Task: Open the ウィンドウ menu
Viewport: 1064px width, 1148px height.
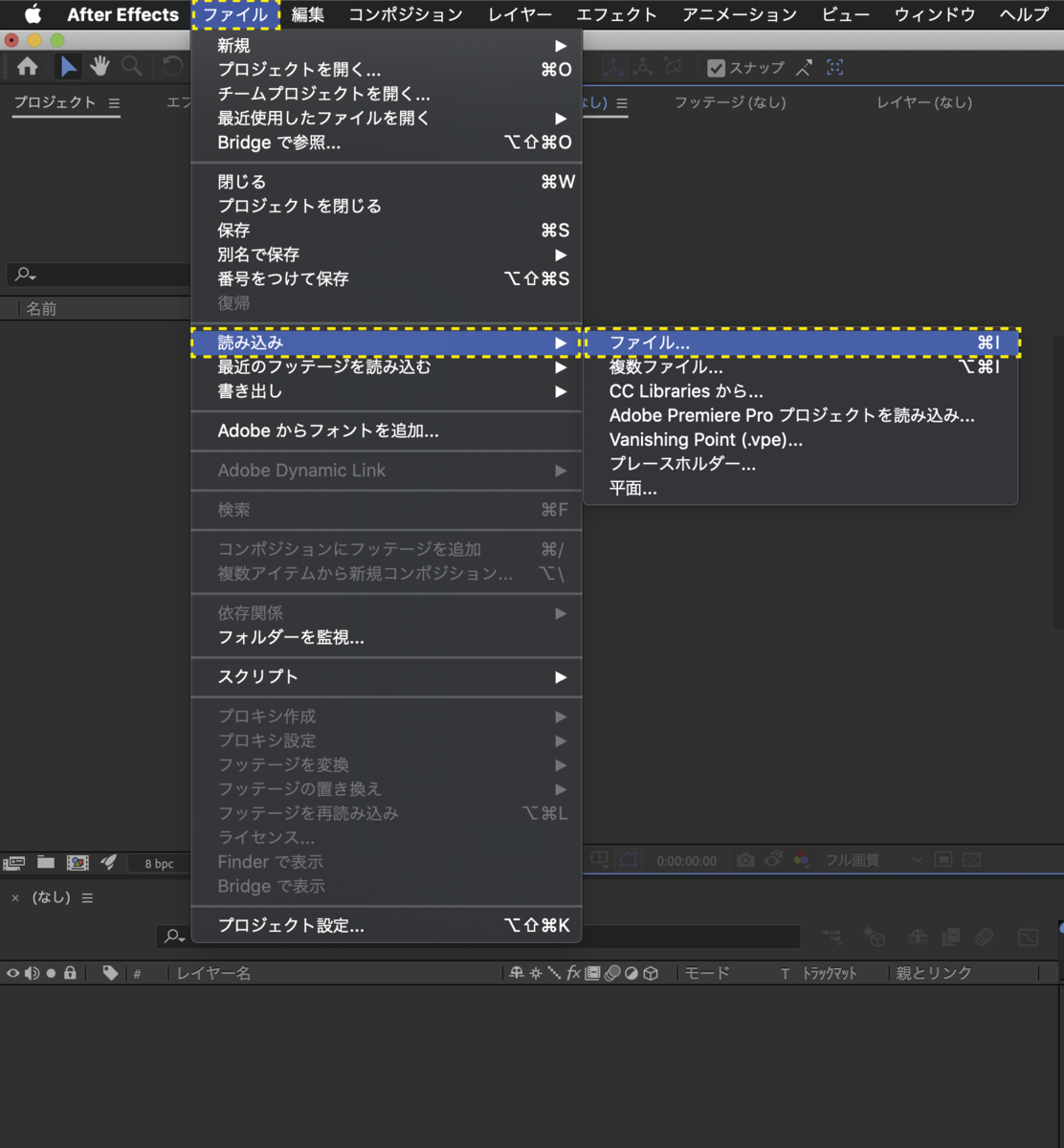Action: click(x=935, y=14)
